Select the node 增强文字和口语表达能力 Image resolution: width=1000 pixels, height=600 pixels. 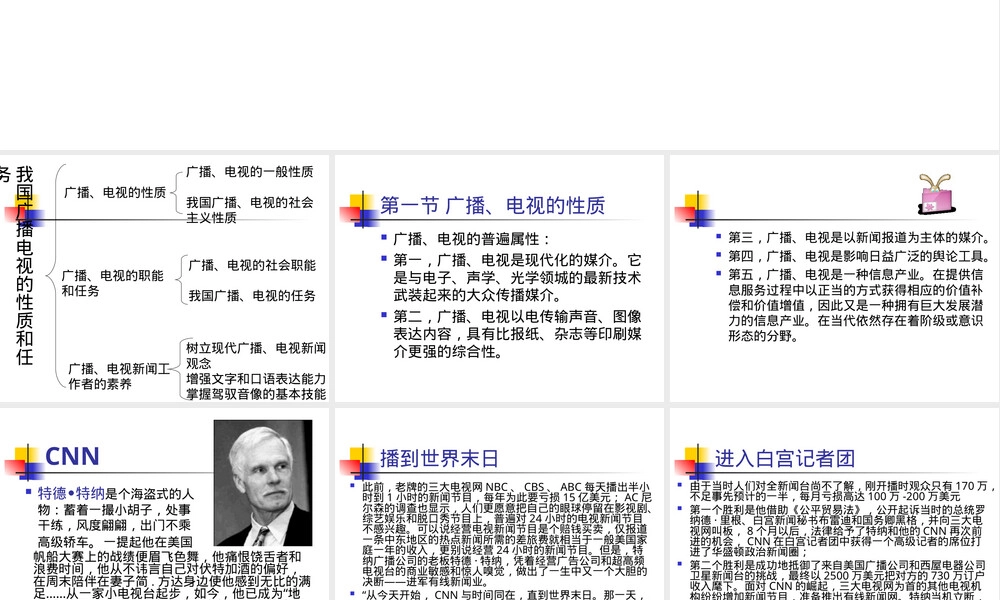[x=256, y=378]
